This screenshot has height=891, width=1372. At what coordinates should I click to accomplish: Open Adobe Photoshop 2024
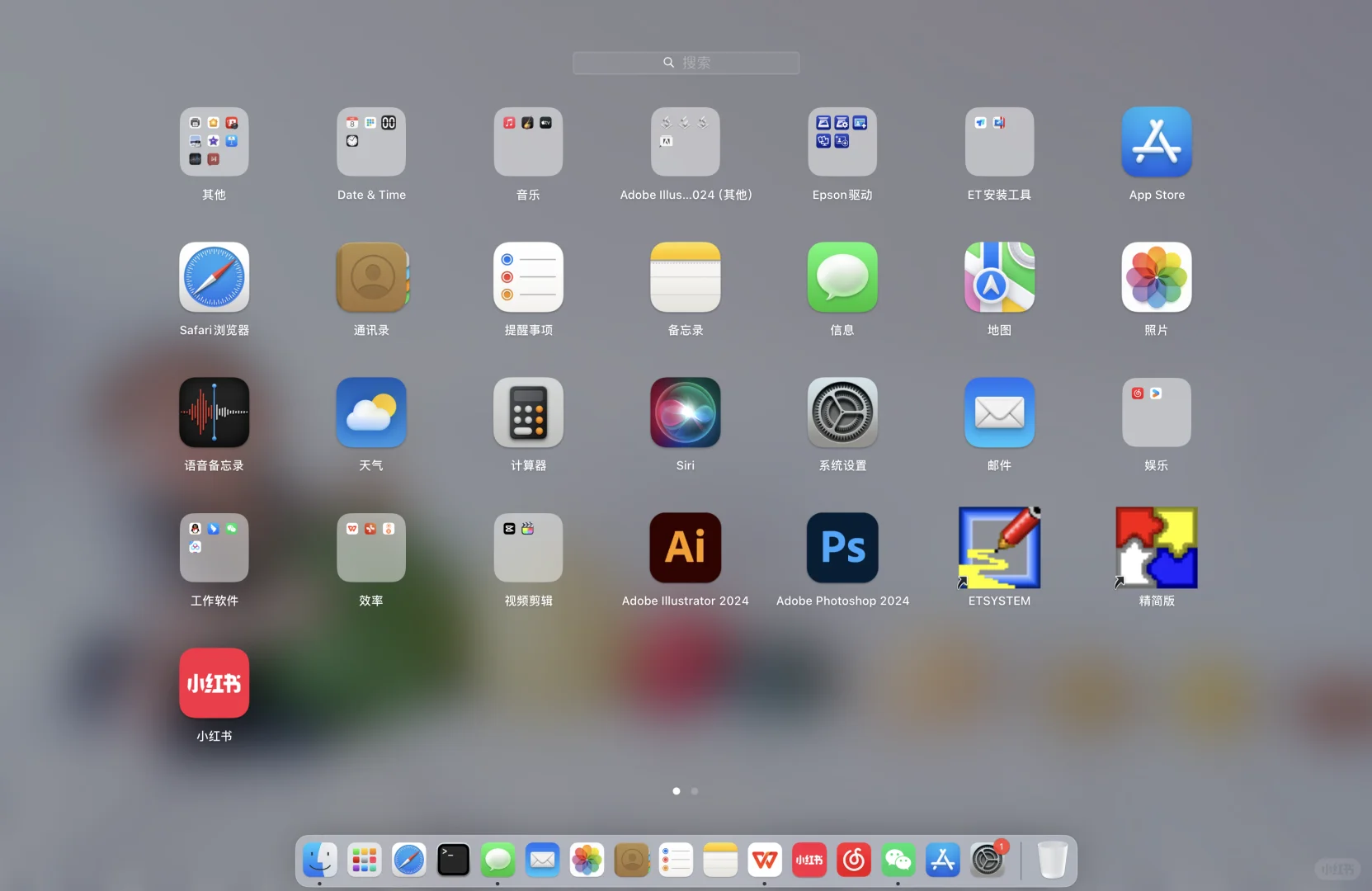coord(842,547)
